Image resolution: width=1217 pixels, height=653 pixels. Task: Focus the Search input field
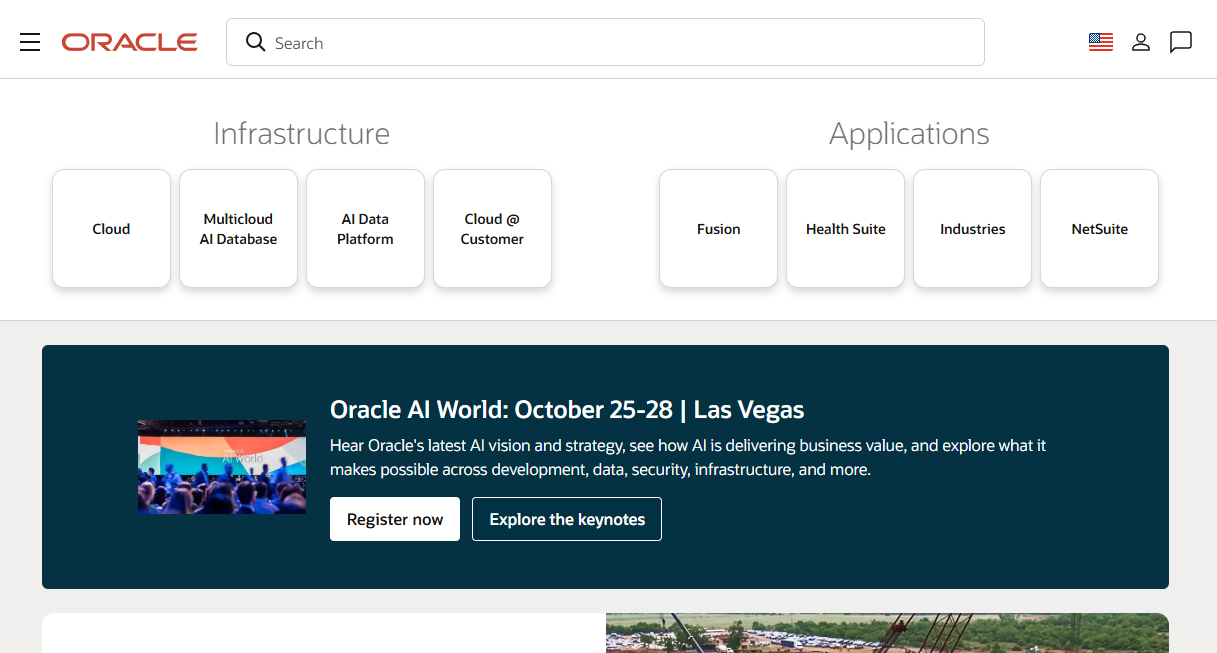tap(605, 42)
